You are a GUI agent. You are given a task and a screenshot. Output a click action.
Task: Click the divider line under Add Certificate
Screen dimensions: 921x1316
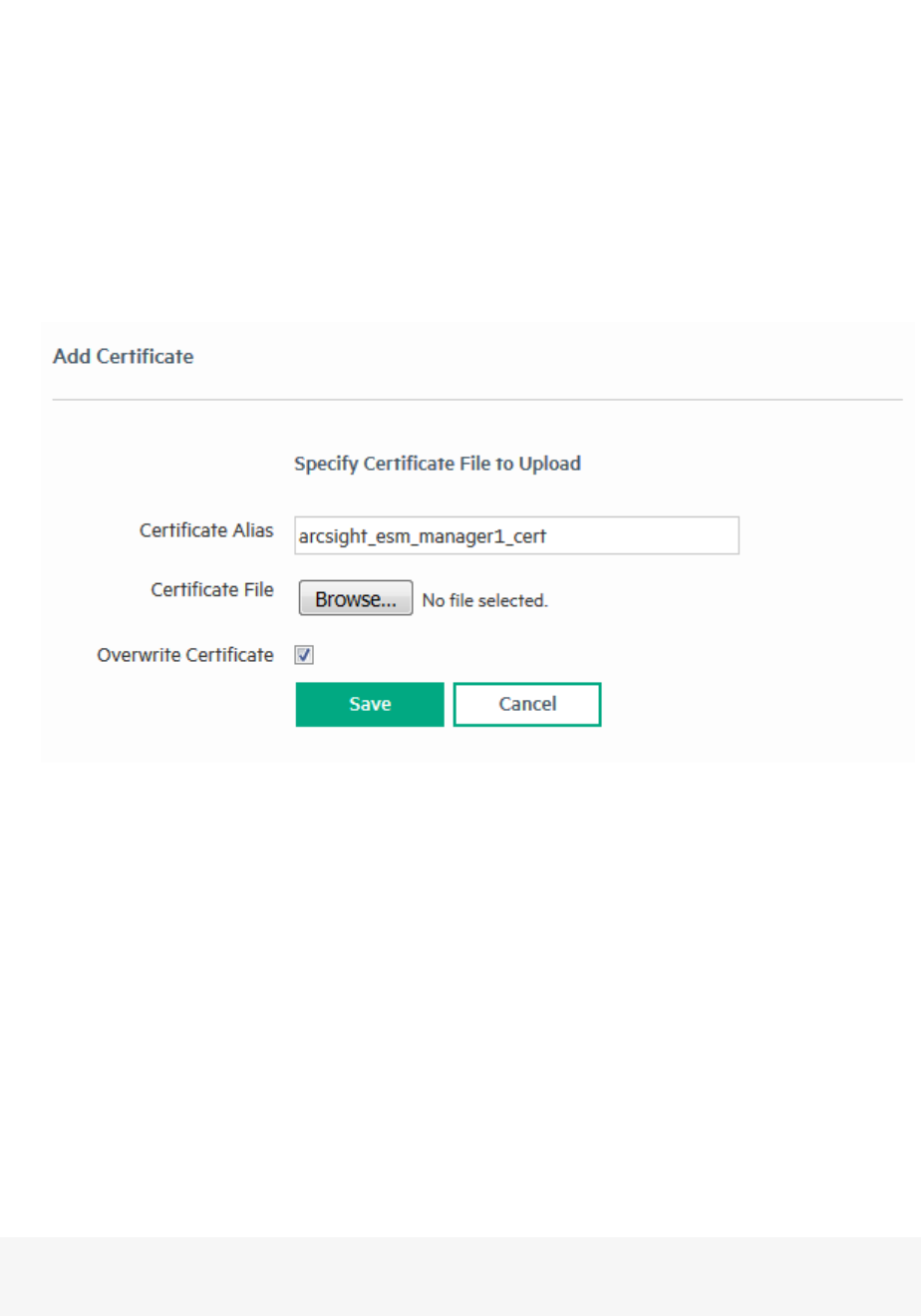pos(477,400)
